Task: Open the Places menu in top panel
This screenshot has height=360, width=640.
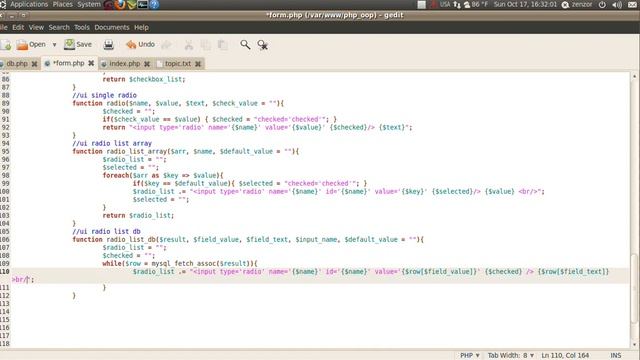Action: click(x=62, y=4)
